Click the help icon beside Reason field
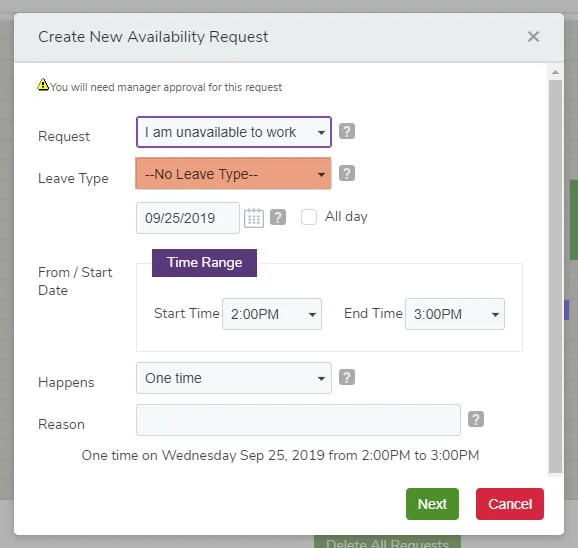 coord(476,419)
